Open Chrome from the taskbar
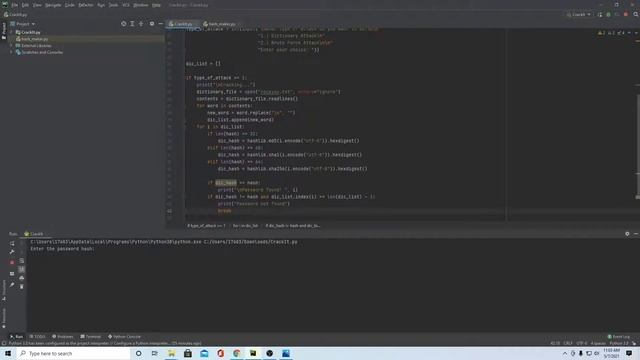 point(237,353)
